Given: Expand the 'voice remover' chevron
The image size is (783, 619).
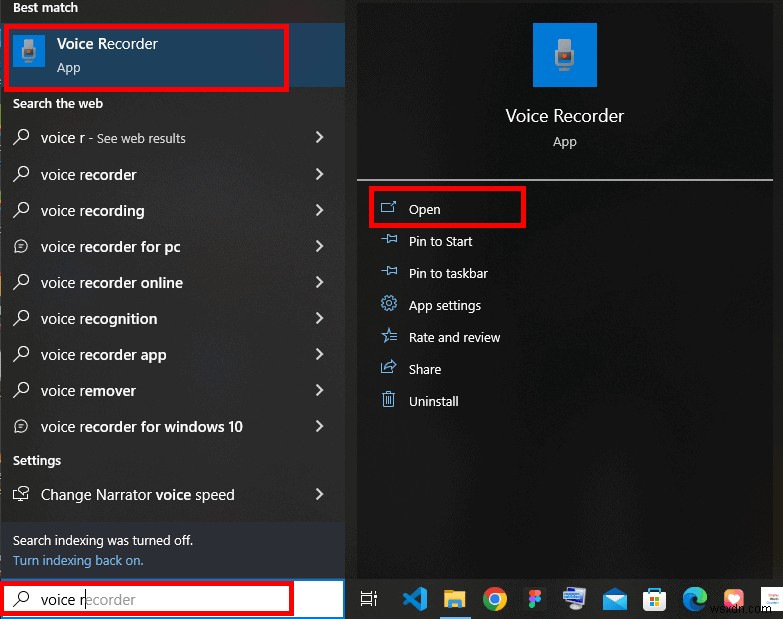Looking at the screenshot, I should [320, 390].
